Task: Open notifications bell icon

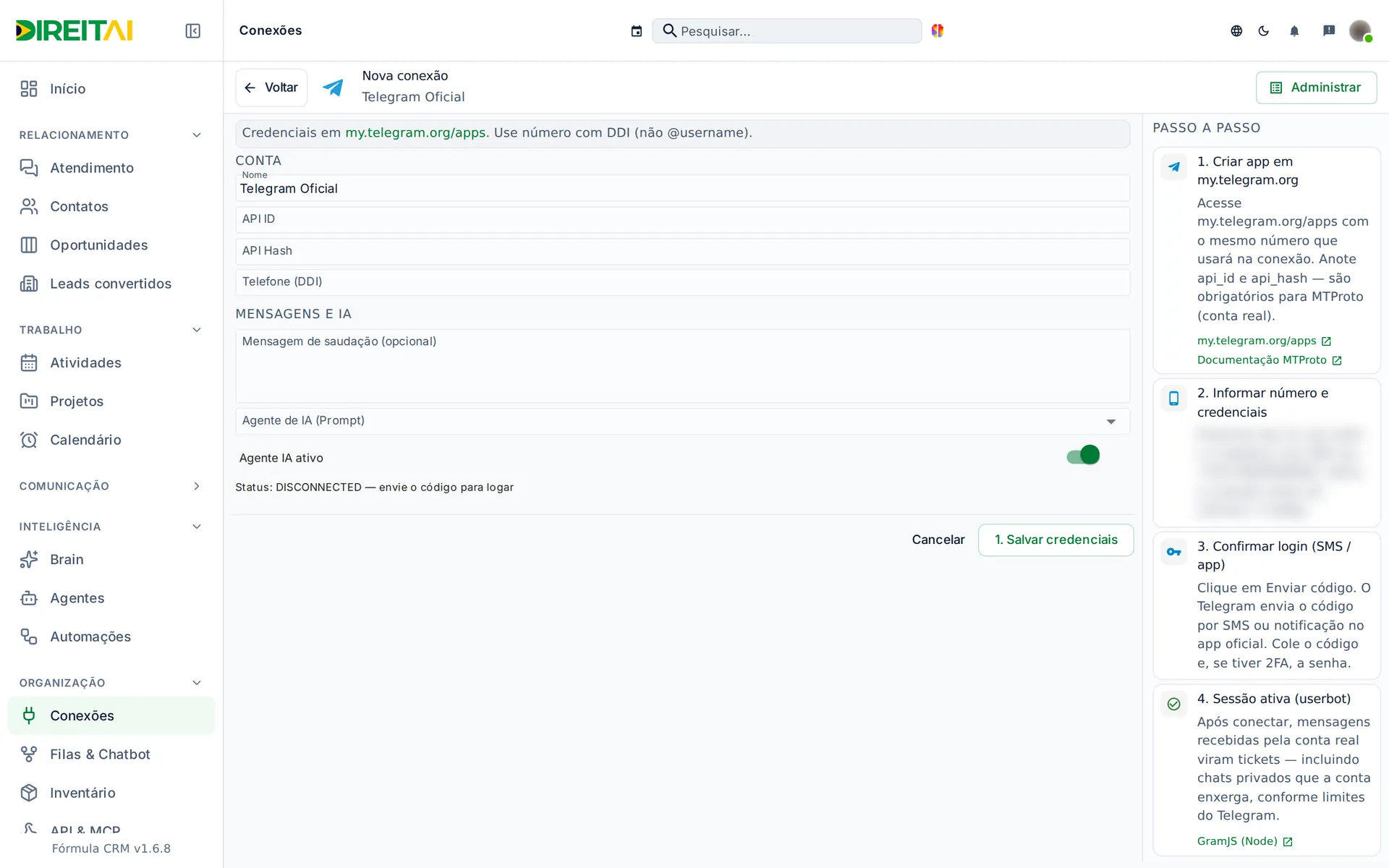Action: (x=1295, y=30)
